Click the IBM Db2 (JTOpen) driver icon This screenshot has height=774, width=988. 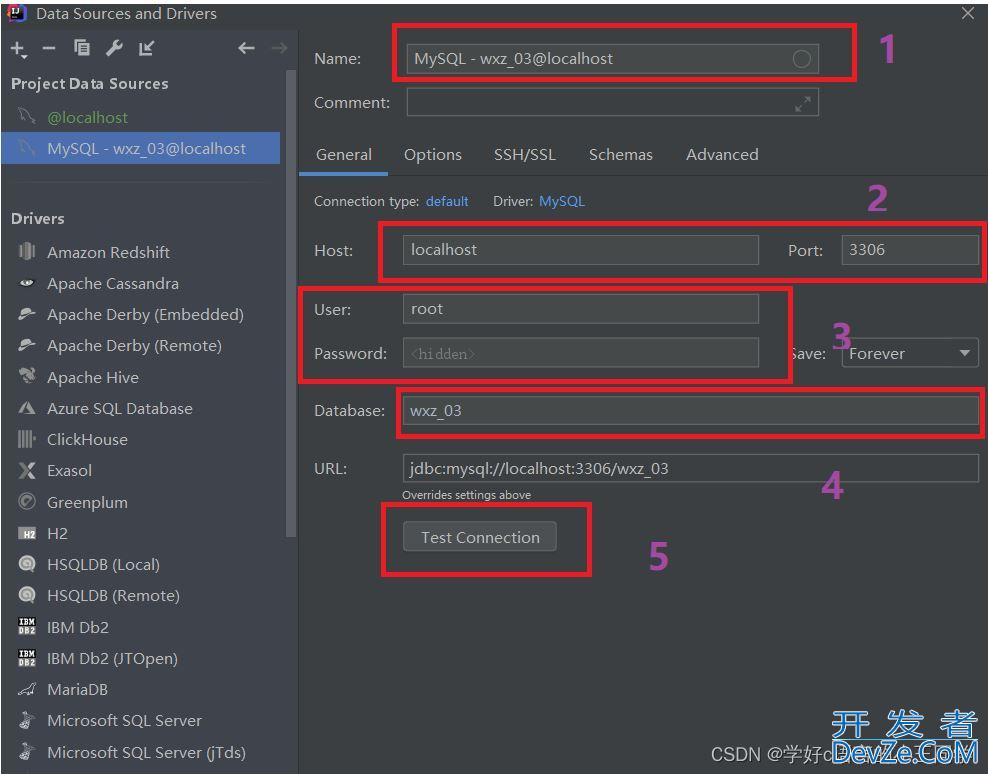[27, 657]
